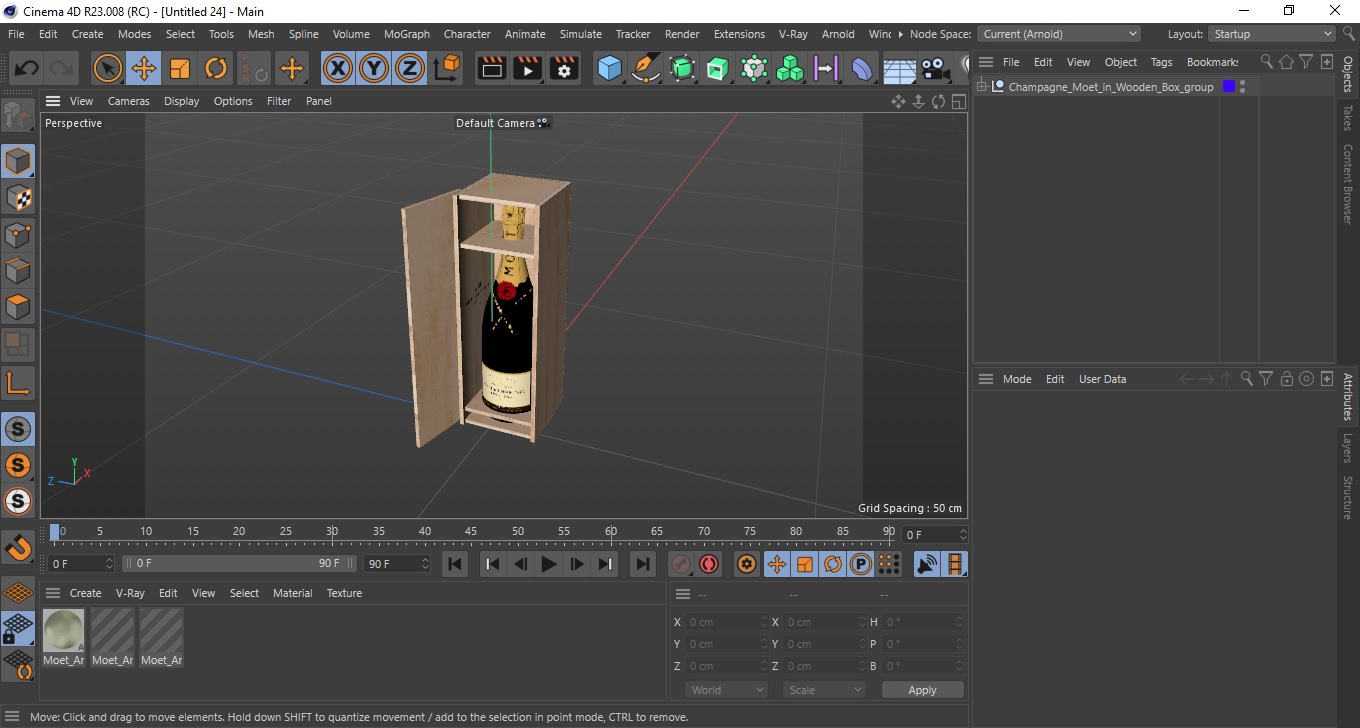Image resolution: width=1360 pixels, height=728 pixels.
Task: Play the animation forwards
Action: click(x=548, y=564)
